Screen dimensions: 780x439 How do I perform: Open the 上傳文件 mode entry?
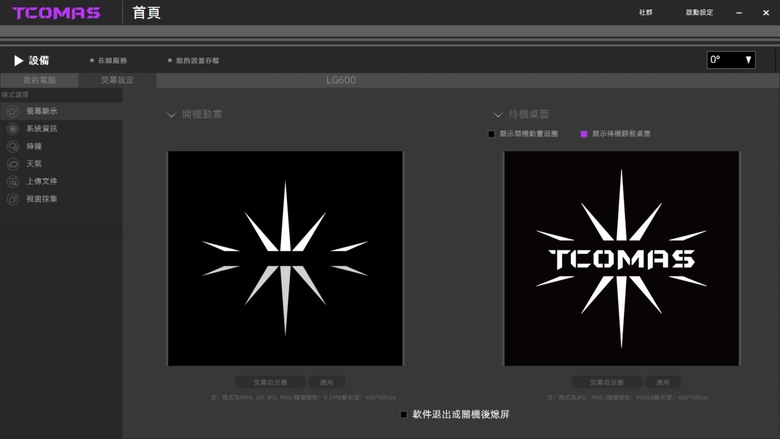(61, 181)
